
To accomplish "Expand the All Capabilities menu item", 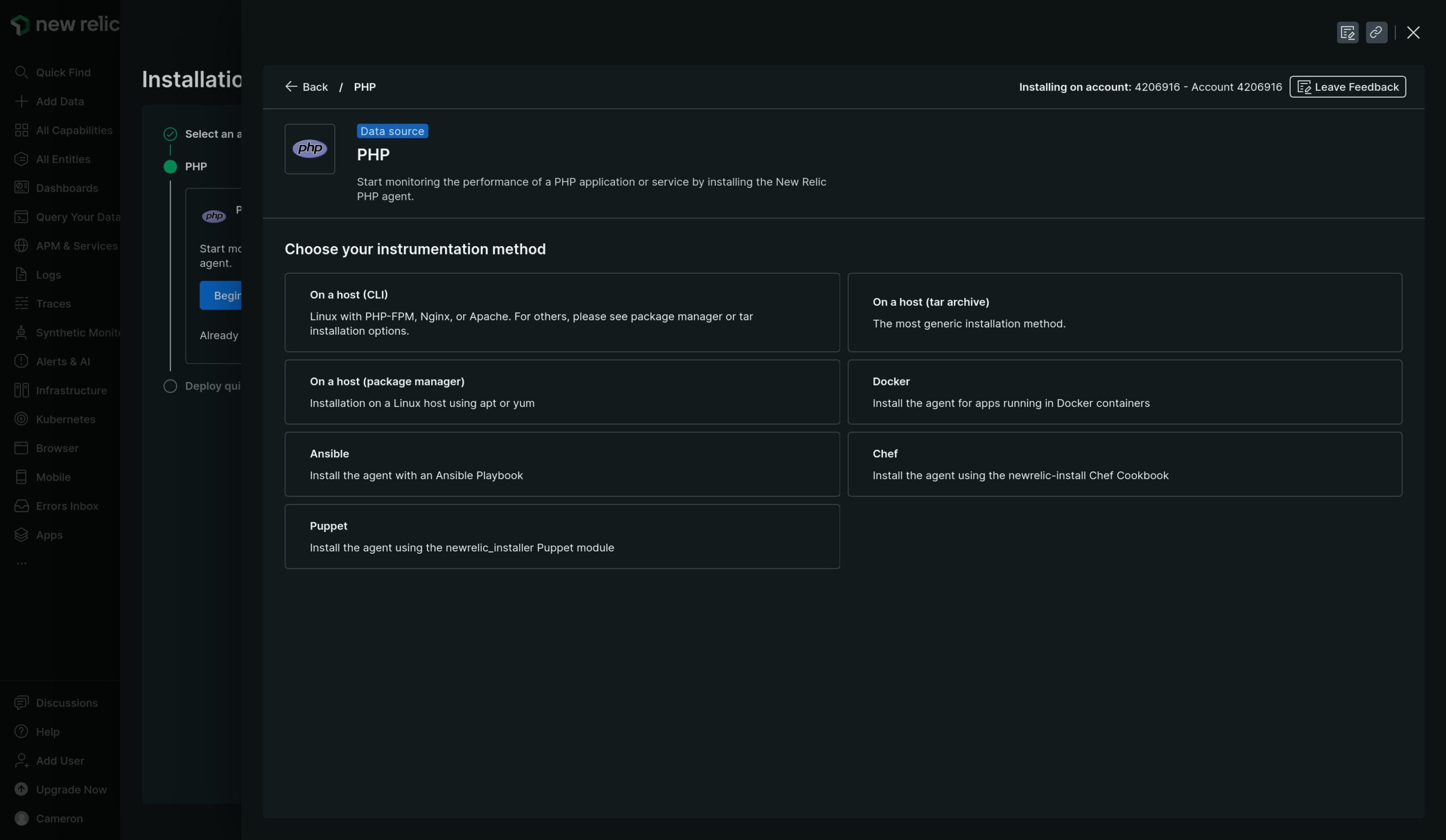I will point(74,130).
